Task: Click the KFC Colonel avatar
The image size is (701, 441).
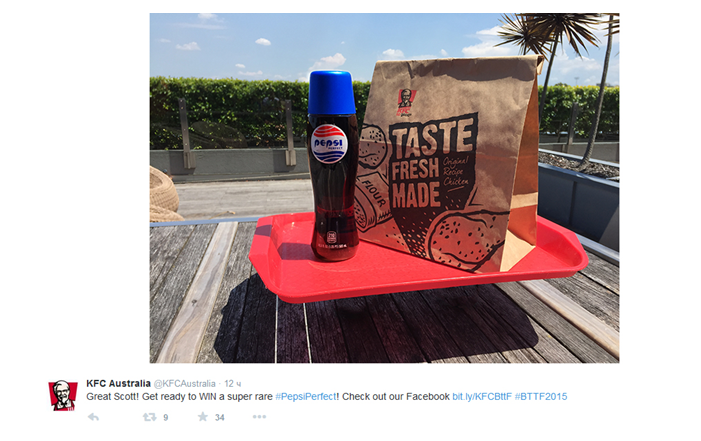Action: [63, 395]
